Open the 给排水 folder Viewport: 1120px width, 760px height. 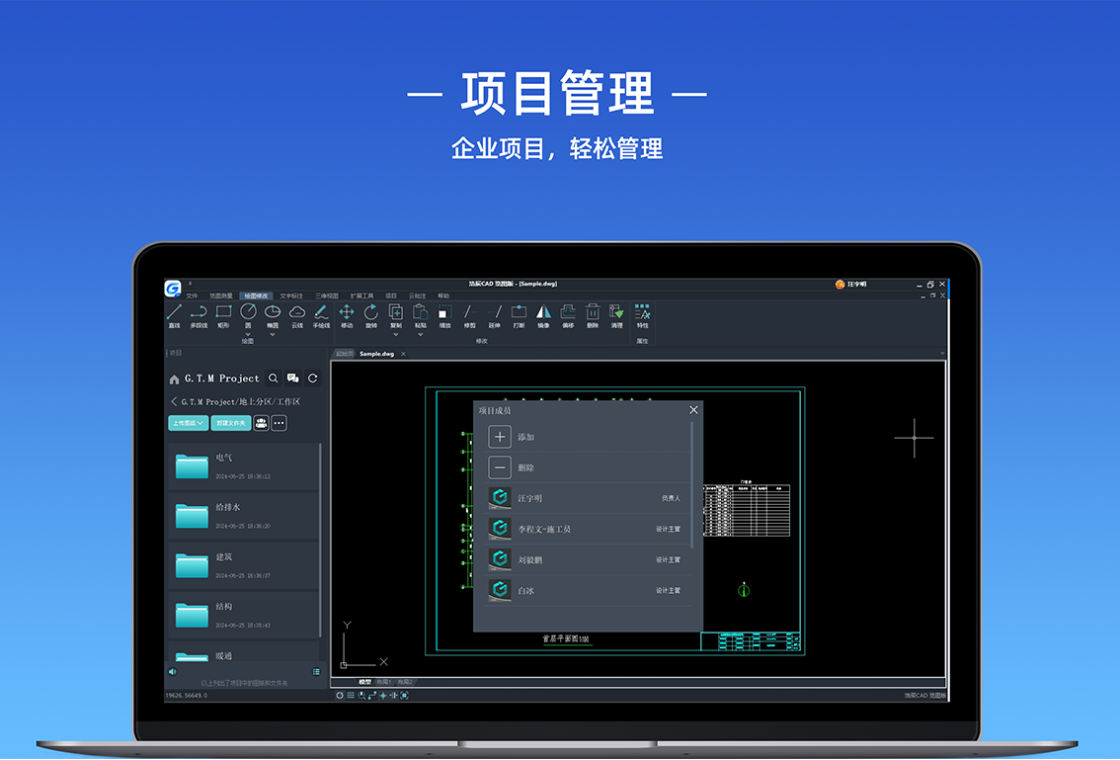click(243, 516)
